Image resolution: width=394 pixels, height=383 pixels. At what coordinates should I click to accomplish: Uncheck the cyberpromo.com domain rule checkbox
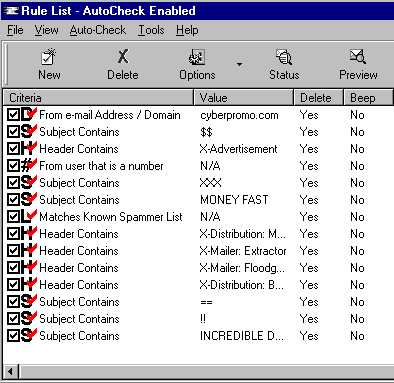(x=13, y=115)
